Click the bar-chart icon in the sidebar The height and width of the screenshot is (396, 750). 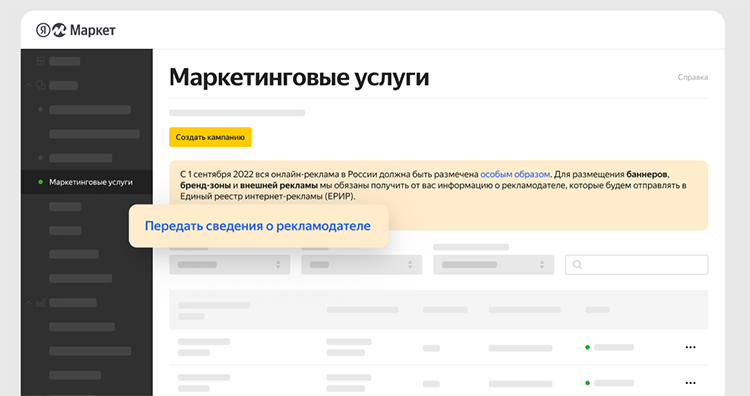[41, 303]
